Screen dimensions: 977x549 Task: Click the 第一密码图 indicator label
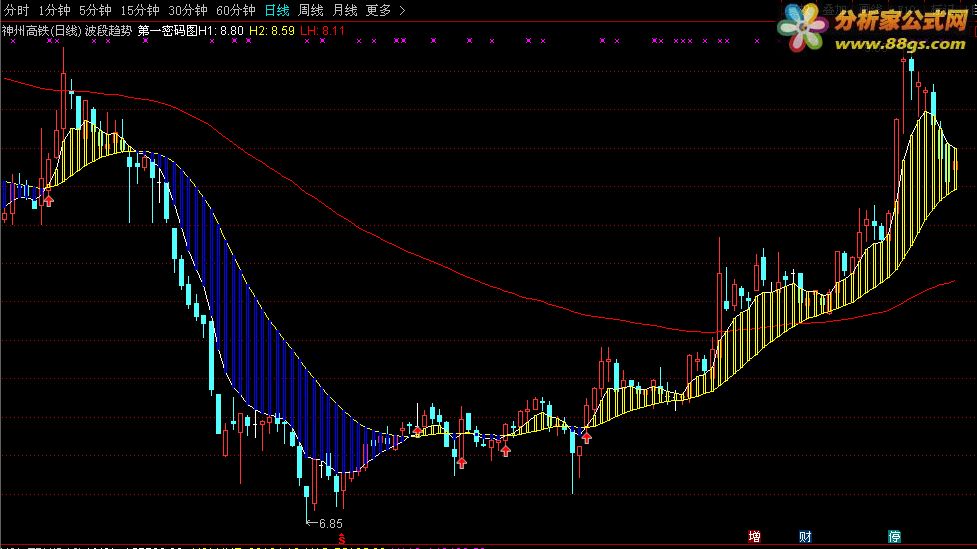(x=167, y=31)
